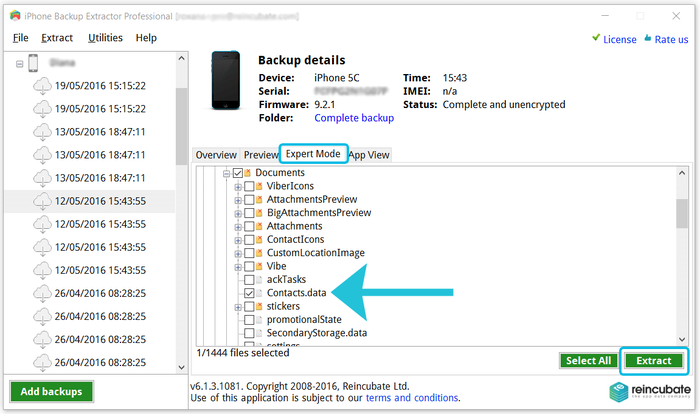This screenshot has height=414, width=700.
Task: Collapse the Documents folder tree node
Action: click(226, 173)
